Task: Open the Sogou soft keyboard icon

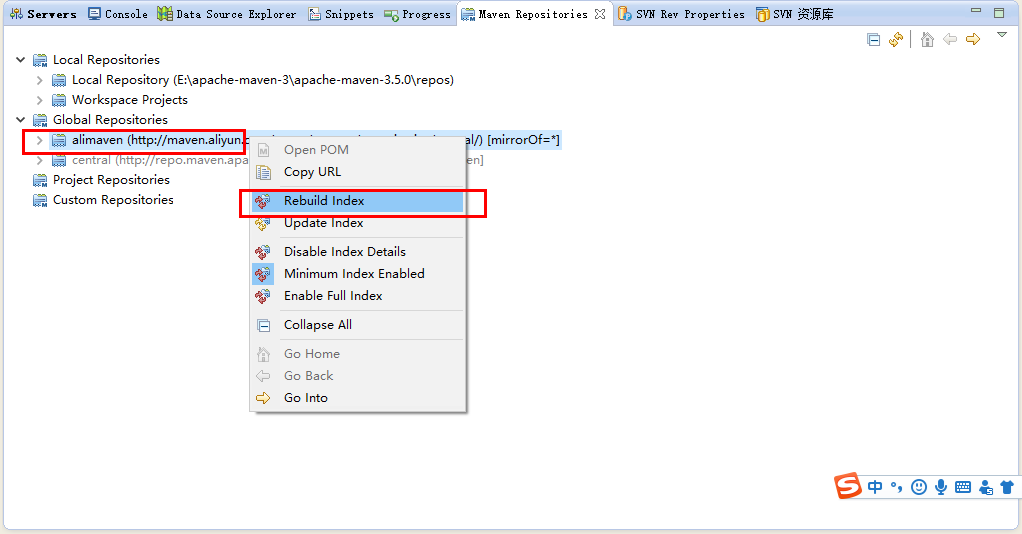Action: pyautogui.click(x=963, y=487)
